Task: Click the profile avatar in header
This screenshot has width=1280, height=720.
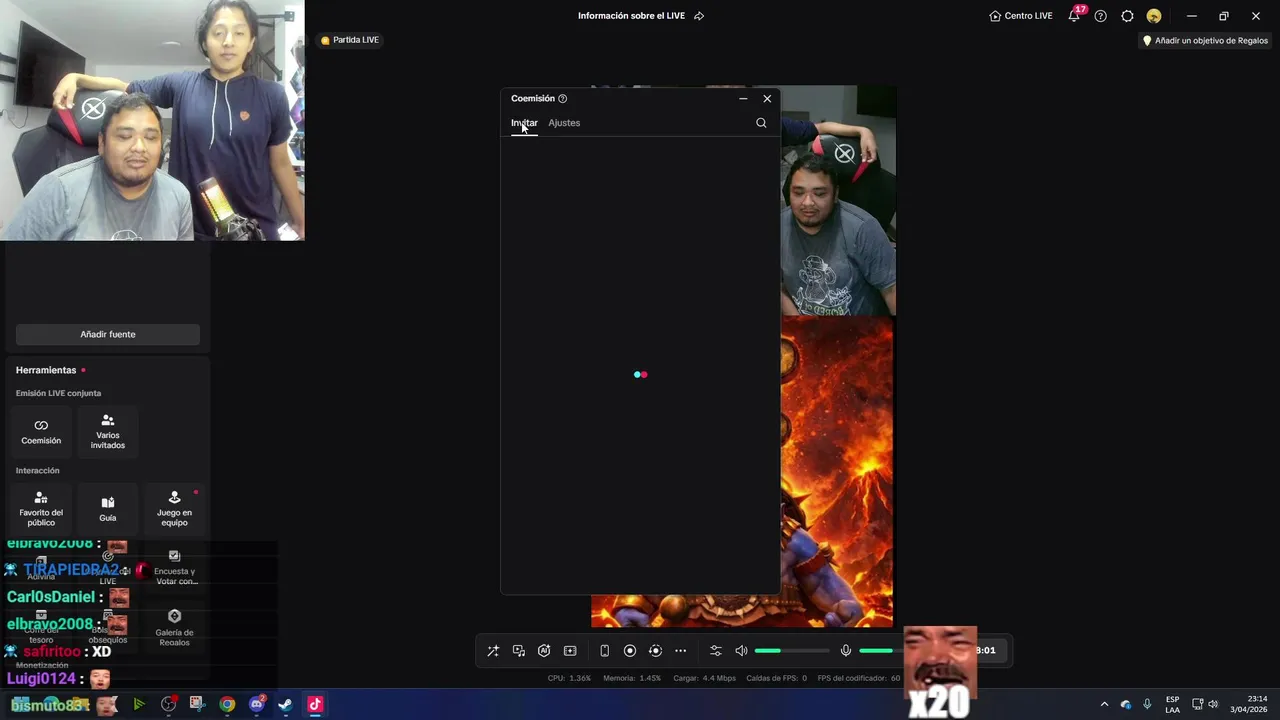Action: pyautogui.click(x=1154, y=16)
